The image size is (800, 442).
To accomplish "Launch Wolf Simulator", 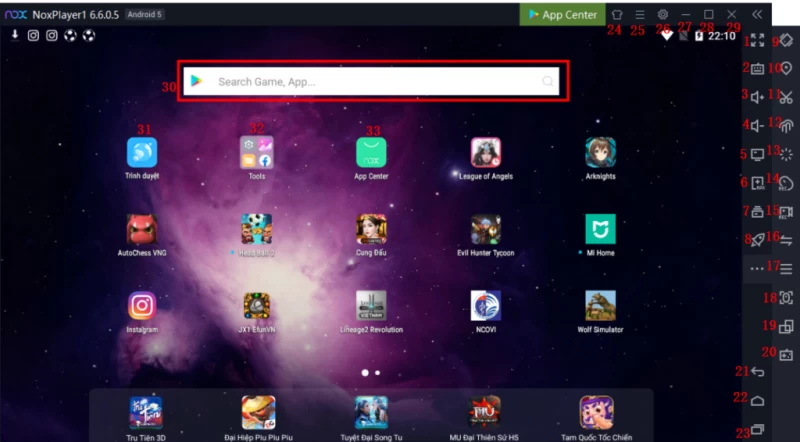I will [x=601, y=306].
